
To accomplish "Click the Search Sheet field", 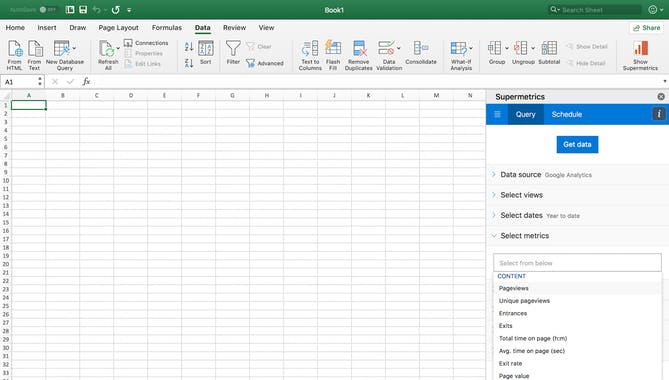I will [594, 9].
